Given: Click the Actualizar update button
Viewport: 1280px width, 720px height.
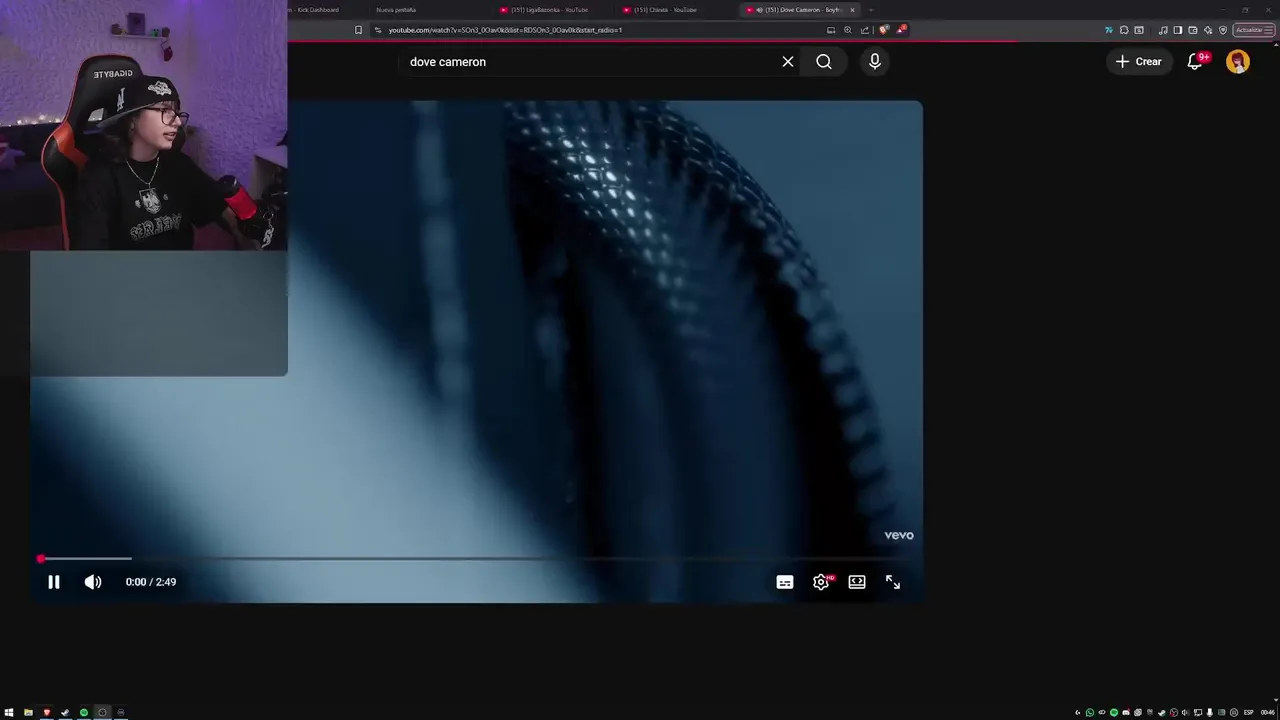Looking at the screenshot, I should pos(1254,30).
